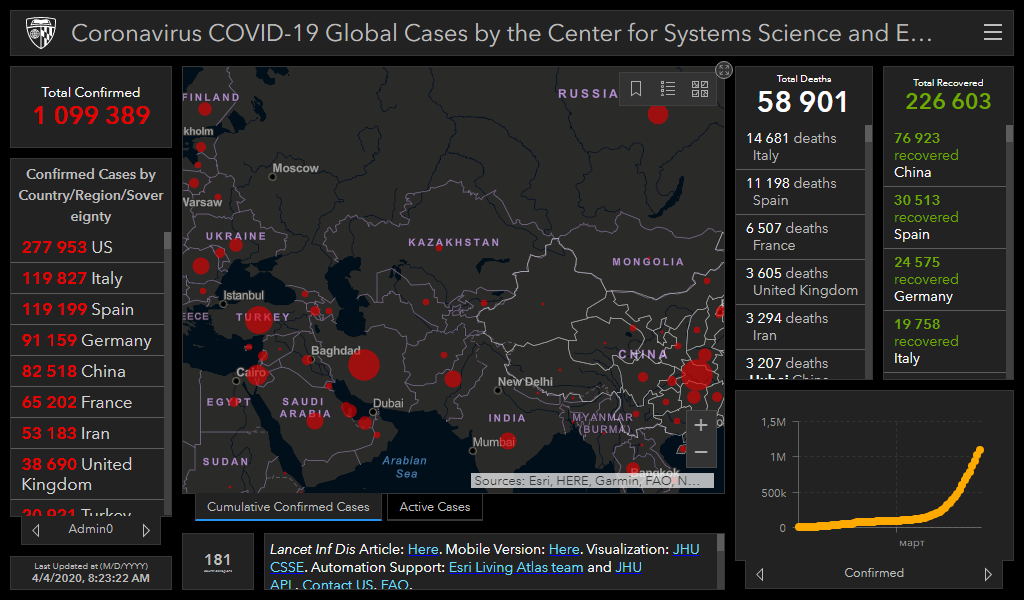
Task: Follow the Lancet Inf Dis Article Here link
Action: [x=422, y=549]
